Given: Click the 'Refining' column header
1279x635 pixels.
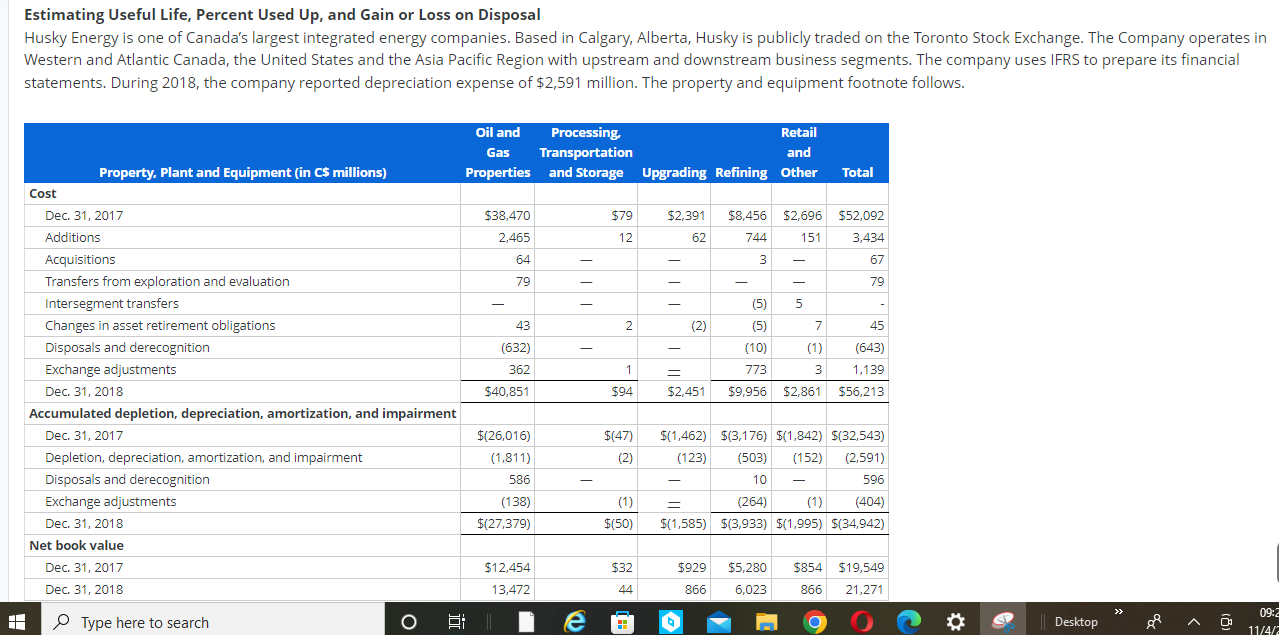Looking at the screenshot, I should 742,172.
